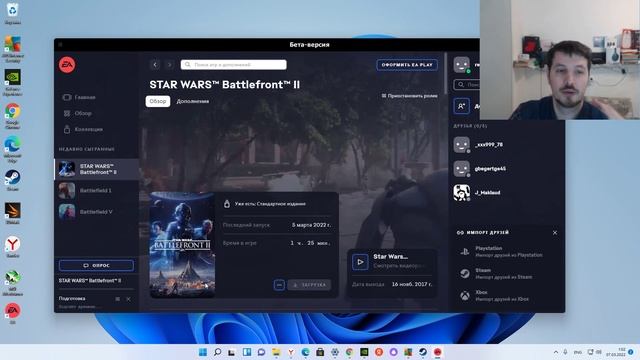Click the Battlefront II cover art thumbnail
The width and height of the screenshot is (640, 360).
(x=182, y=244)
